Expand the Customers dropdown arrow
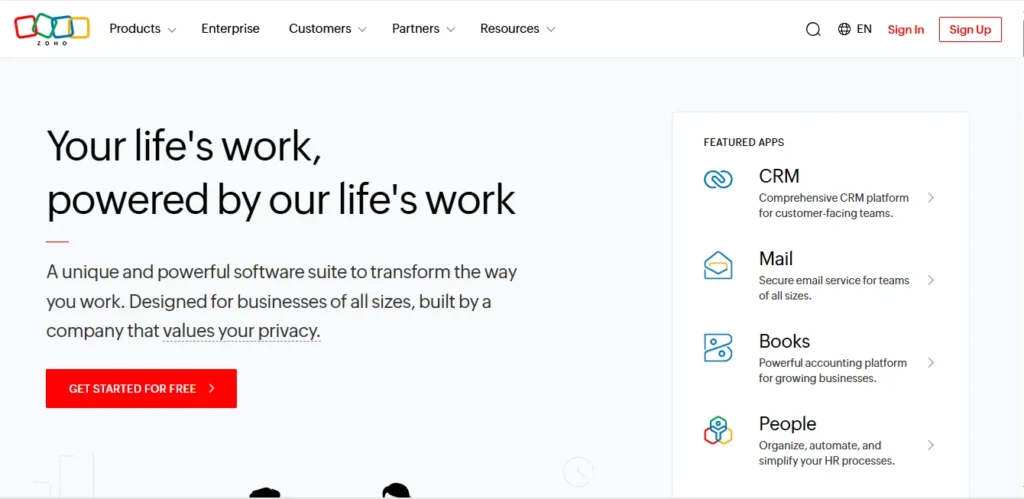This screenshot has height=499, width=1024. tap(362, 30)
